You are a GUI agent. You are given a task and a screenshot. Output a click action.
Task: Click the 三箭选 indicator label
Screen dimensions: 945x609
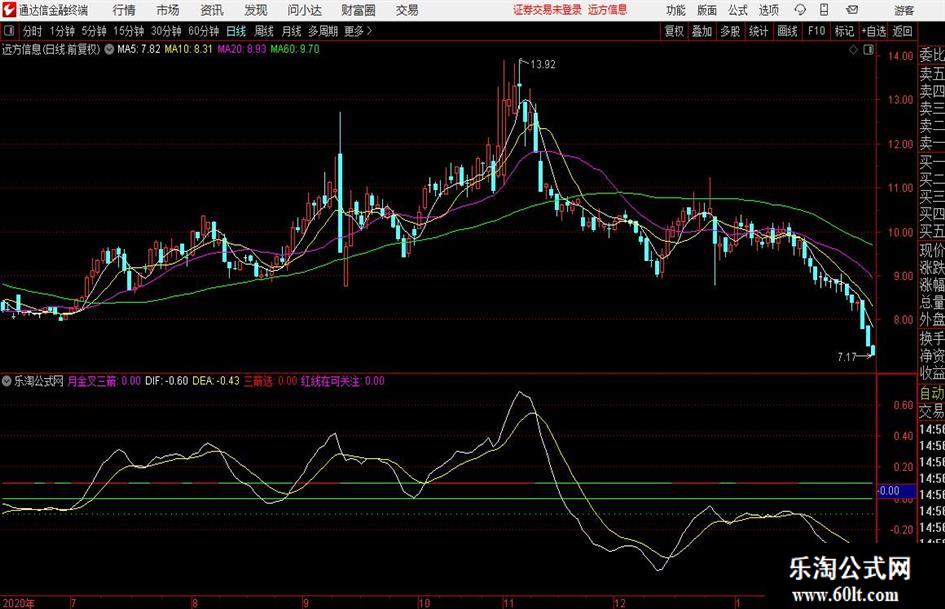(x=258, y=381)
